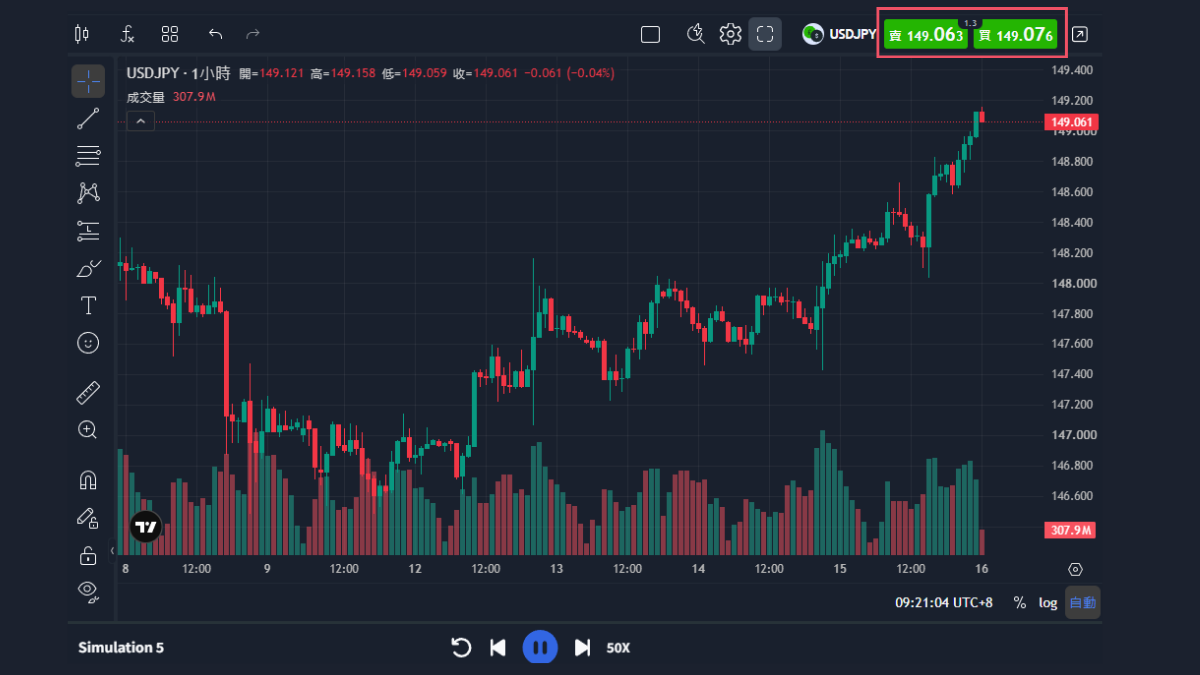The width and height of the screenshot is (1200, 675).
Task: Step forward to next bar
Action: pos(582,647)
